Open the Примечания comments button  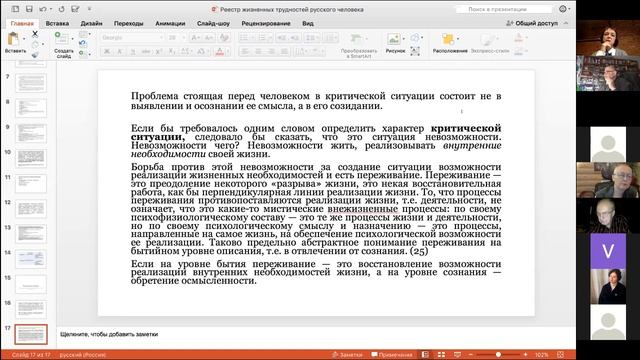[x=392, y=355]
